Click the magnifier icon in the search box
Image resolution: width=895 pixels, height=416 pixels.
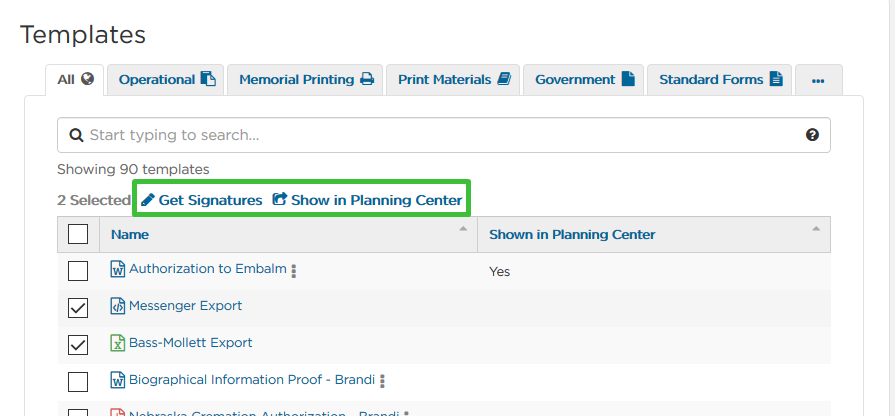pos(76,135)
